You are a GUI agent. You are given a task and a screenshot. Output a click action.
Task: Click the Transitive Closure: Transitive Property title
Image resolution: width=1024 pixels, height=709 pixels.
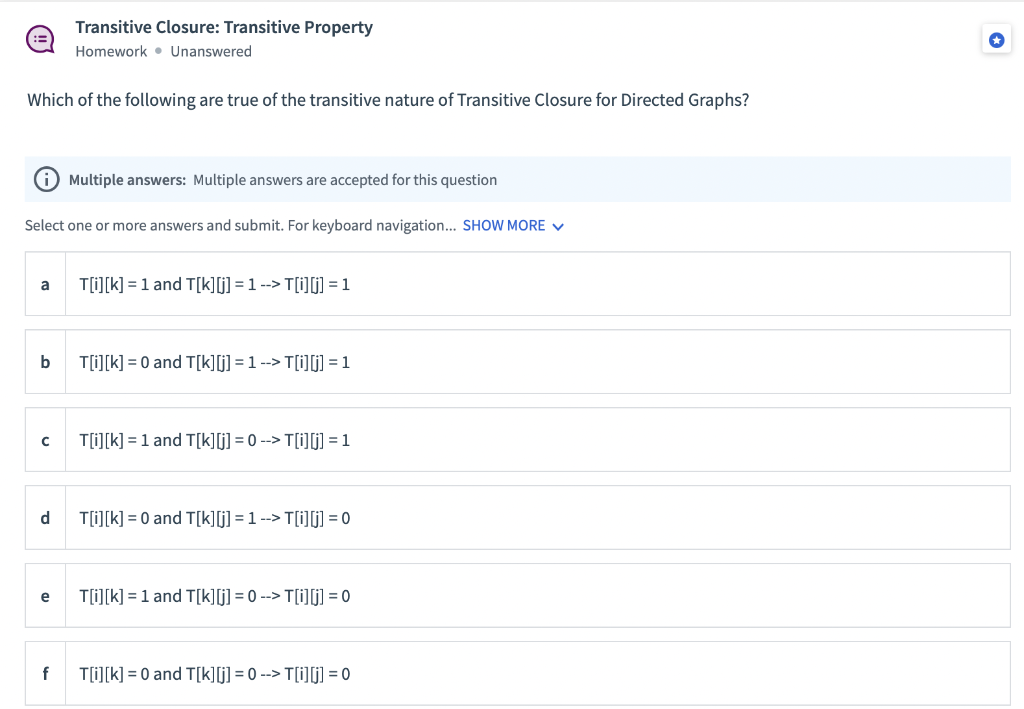pos(224,27)
